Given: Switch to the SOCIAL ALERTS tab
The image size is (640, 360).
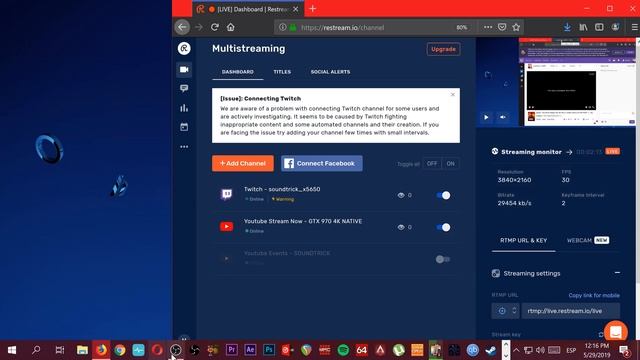Looking at the screenshot, I should [330, 72].
